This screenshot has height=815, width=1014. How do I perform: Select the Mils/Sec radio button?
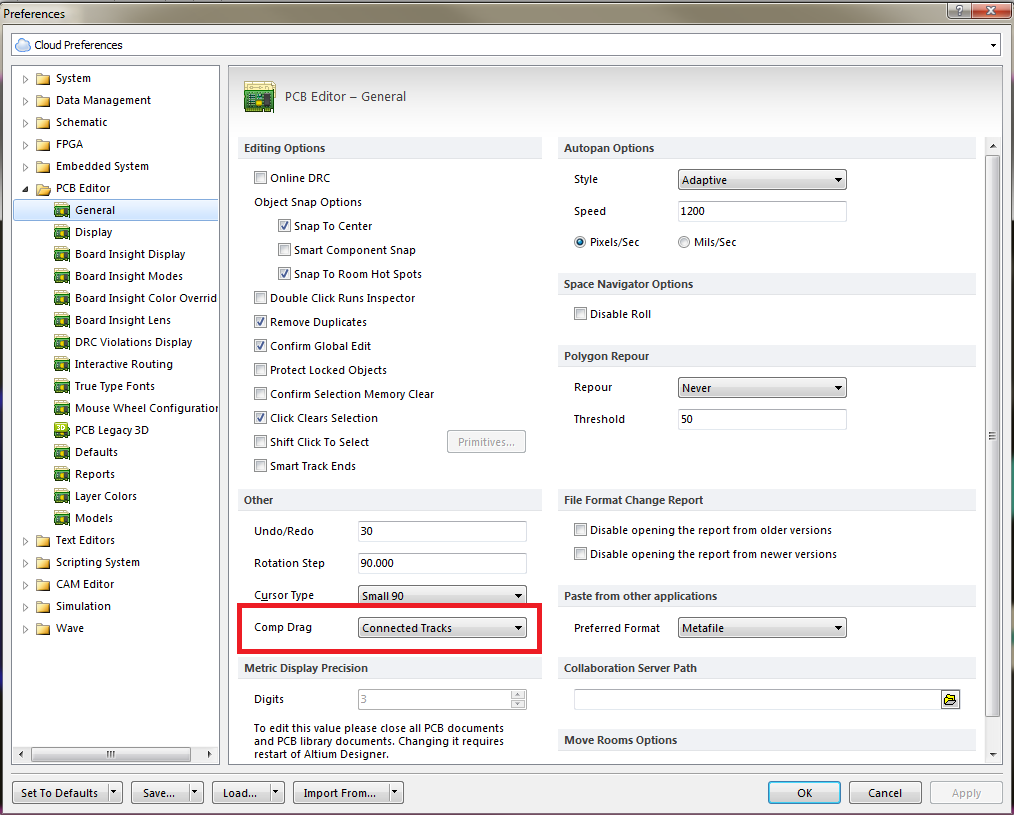point(684,242)
